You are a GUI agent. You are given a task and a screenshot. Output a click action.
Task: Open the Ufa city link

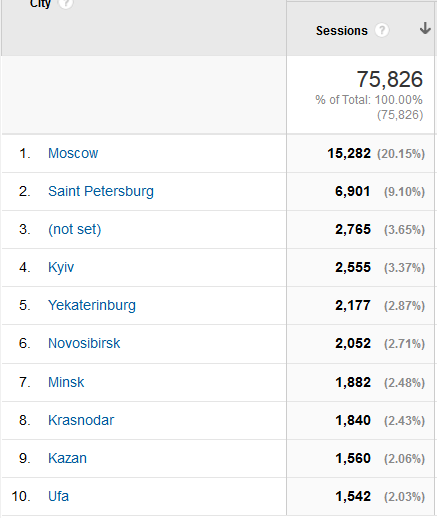coord(58,496)
